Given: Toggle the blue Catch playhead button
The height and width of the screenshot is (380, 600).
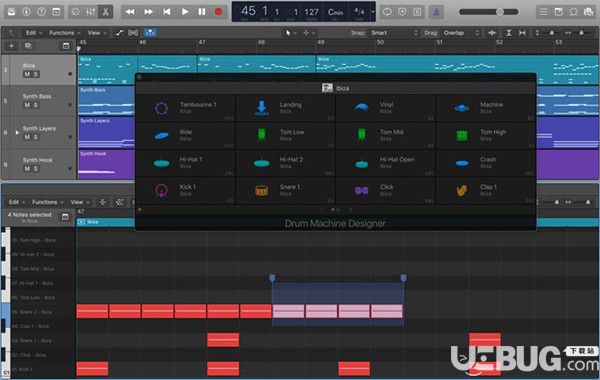Looking at the screenshot, I should (150, 33).
